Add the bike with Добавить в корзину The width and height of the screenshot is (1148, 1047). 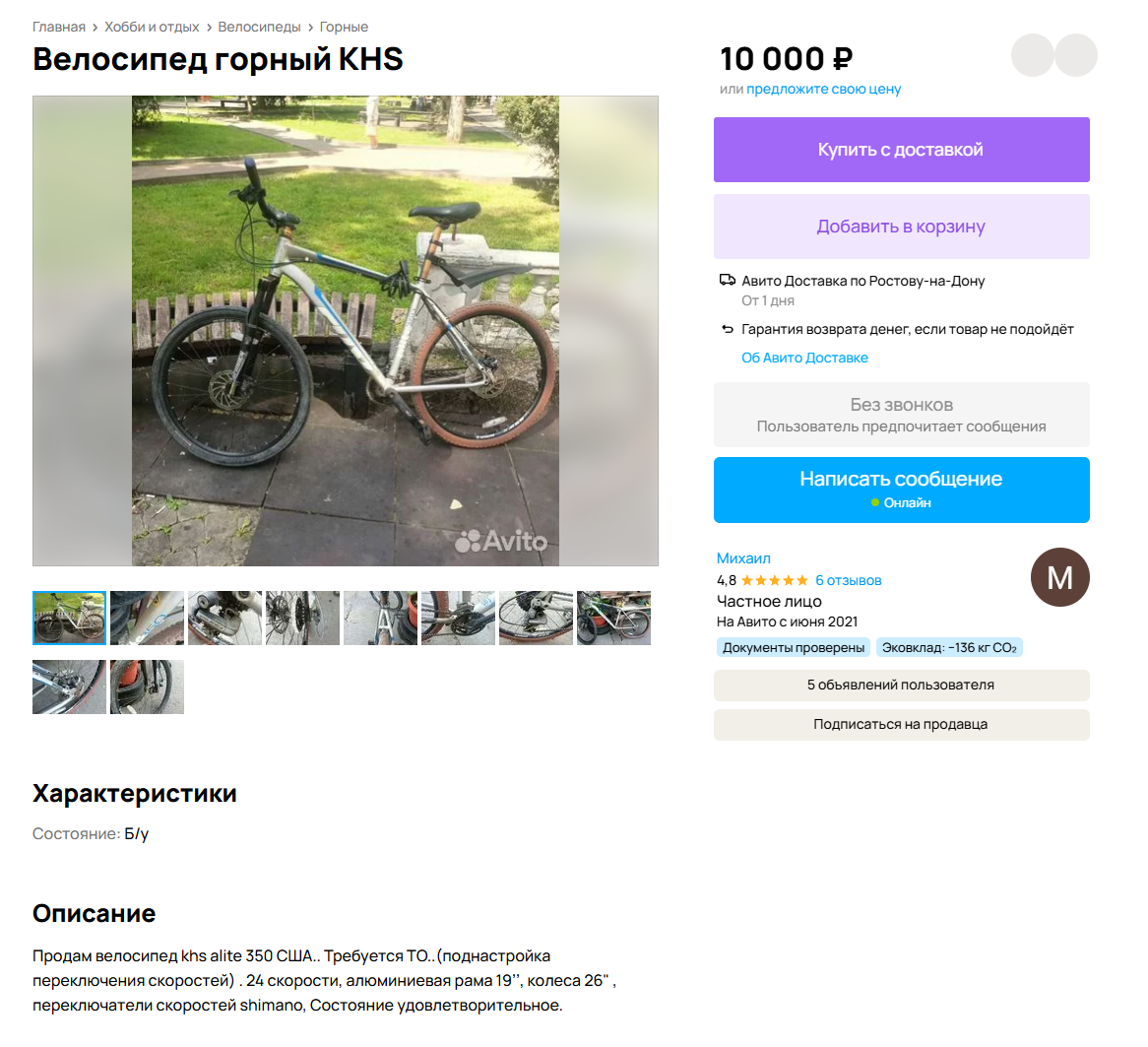[x=901, y=227]
